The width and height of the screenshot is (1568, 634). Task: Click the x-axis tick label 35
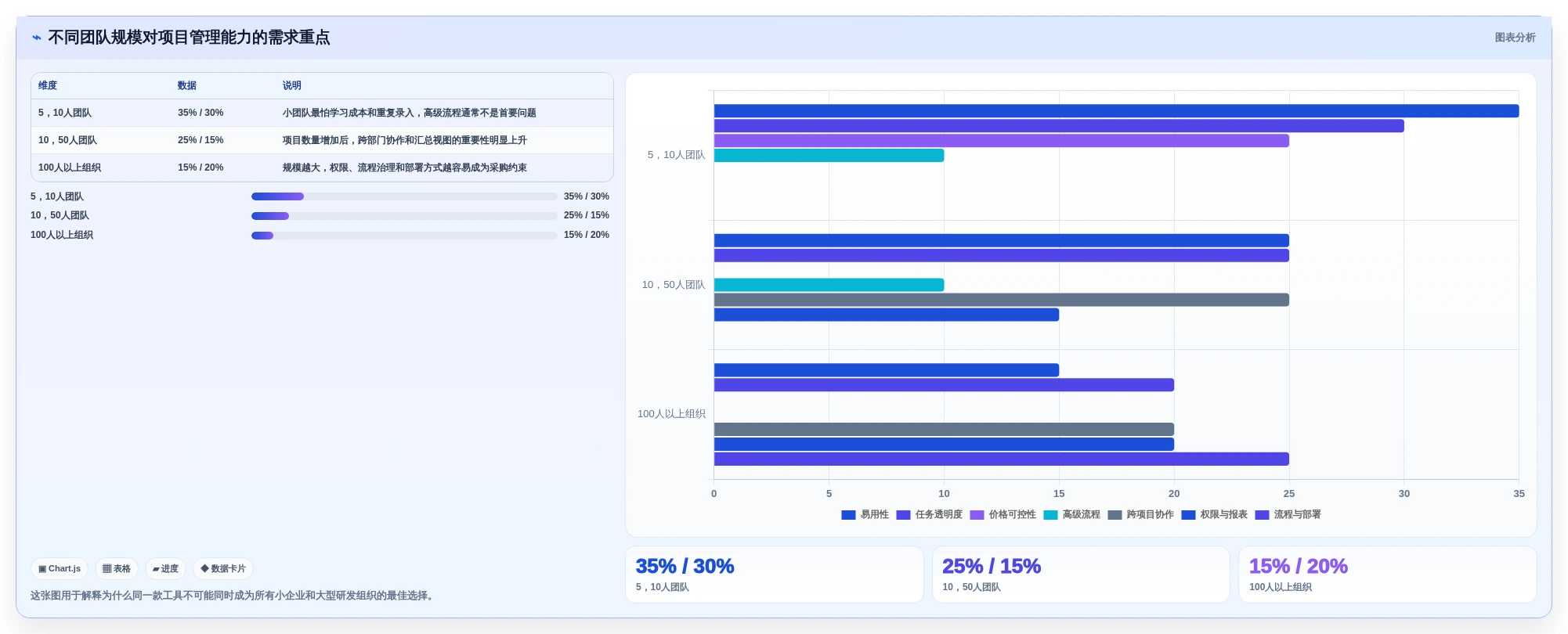[x=1519, y=494]
